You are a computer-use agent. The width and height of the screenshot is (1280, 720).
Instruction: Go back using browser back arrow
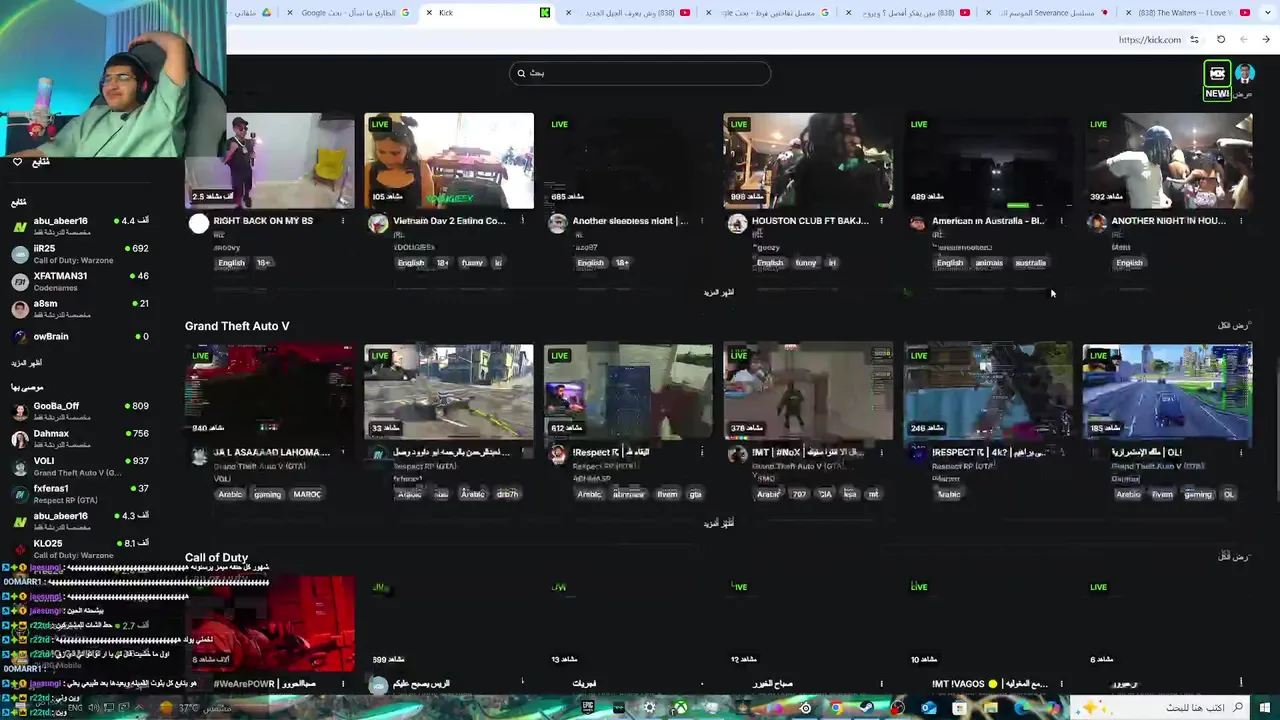[1244, 40]
